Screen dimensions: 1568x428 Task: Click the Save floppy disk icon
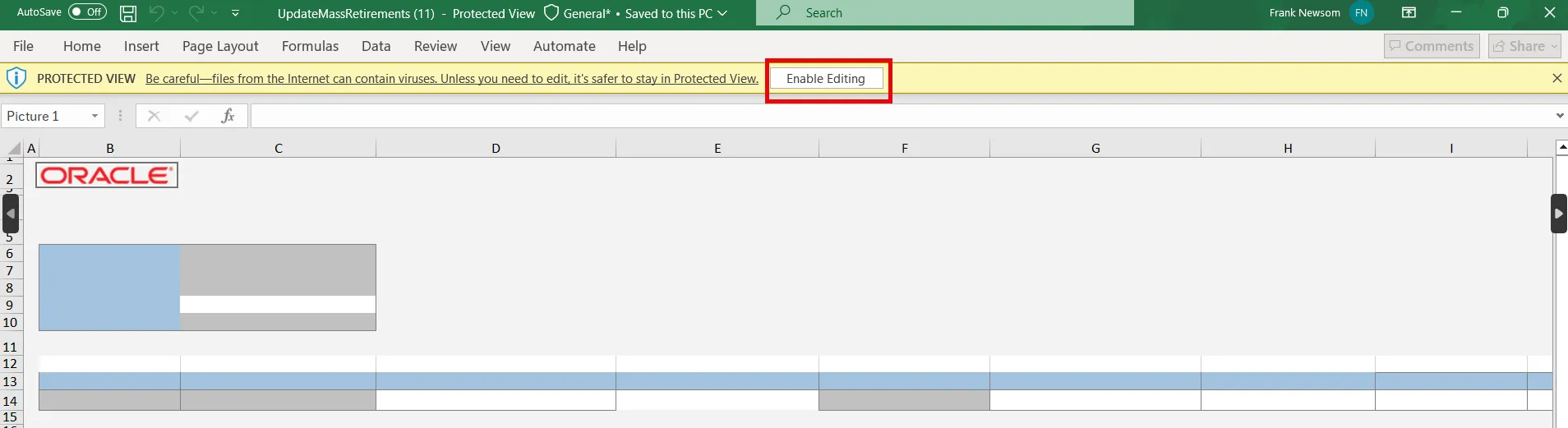coord(128,13)
